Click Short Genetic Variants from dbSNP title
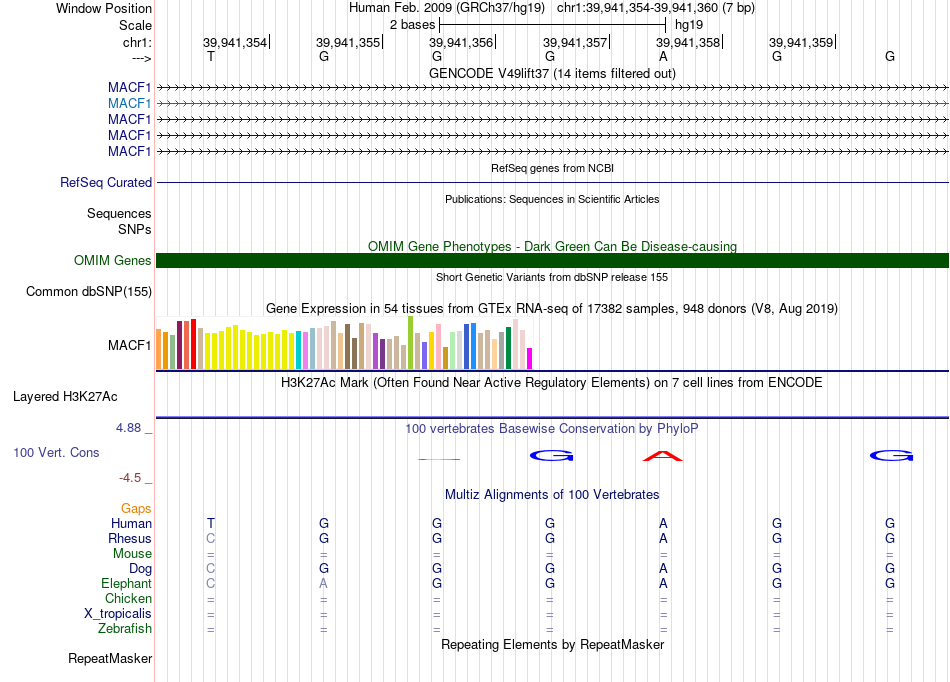Screen dimensions: 950x682 point(552,277)
